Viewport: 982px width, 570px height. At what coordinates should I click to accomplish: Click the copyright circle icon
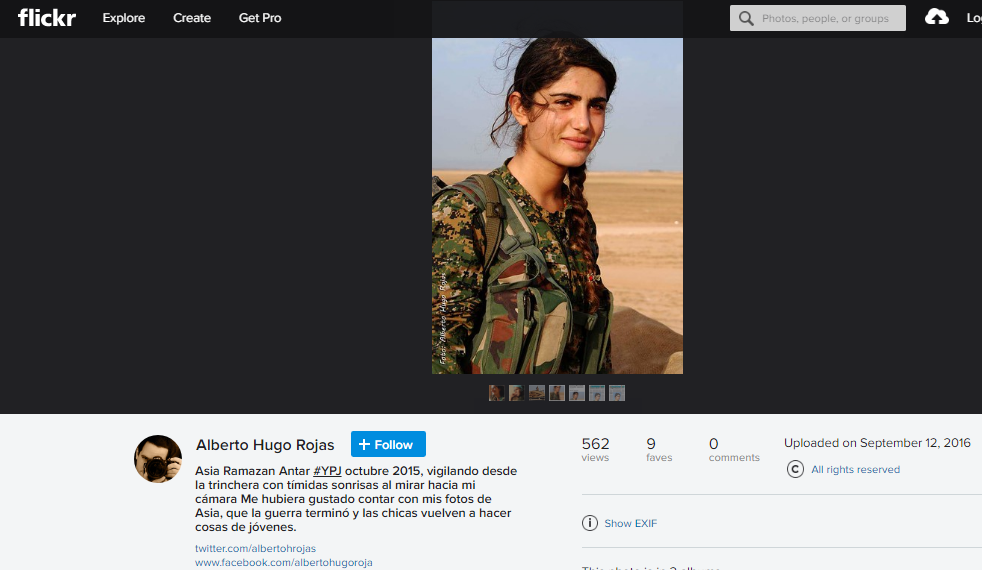pos(795,469)
